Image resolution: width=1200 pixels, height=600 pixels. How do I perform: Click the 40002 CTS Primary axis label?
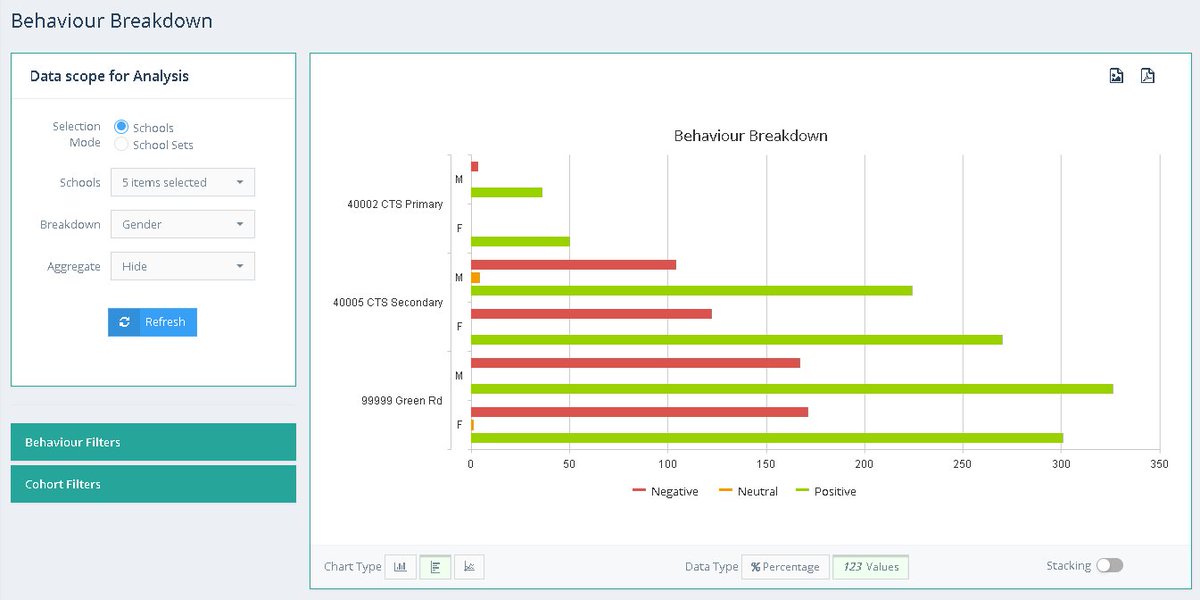tap(395, 204)
